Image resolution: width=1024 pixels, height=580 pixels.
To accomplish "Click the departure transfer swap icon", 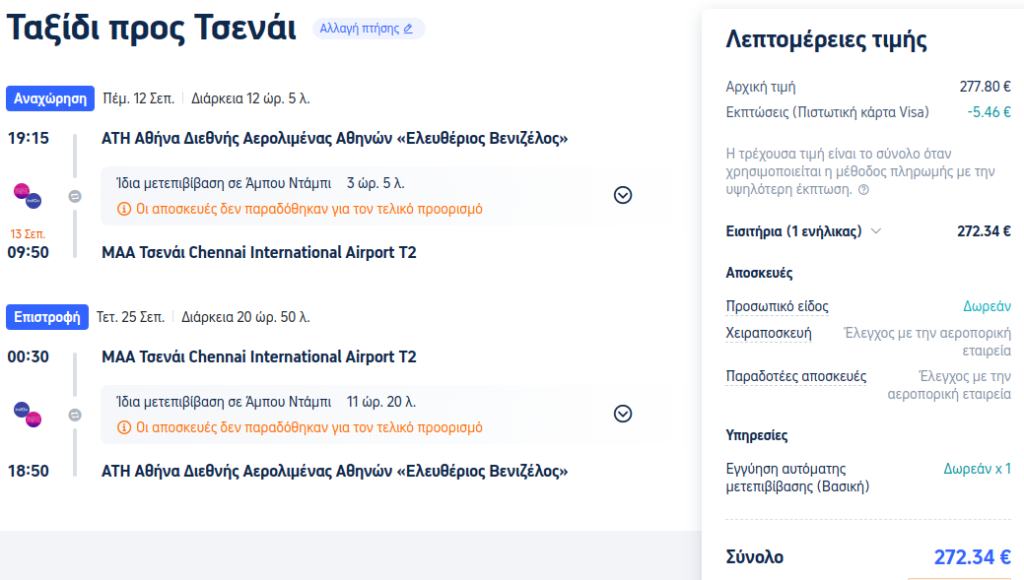I will pyautogui.click(x=75, y=196).
